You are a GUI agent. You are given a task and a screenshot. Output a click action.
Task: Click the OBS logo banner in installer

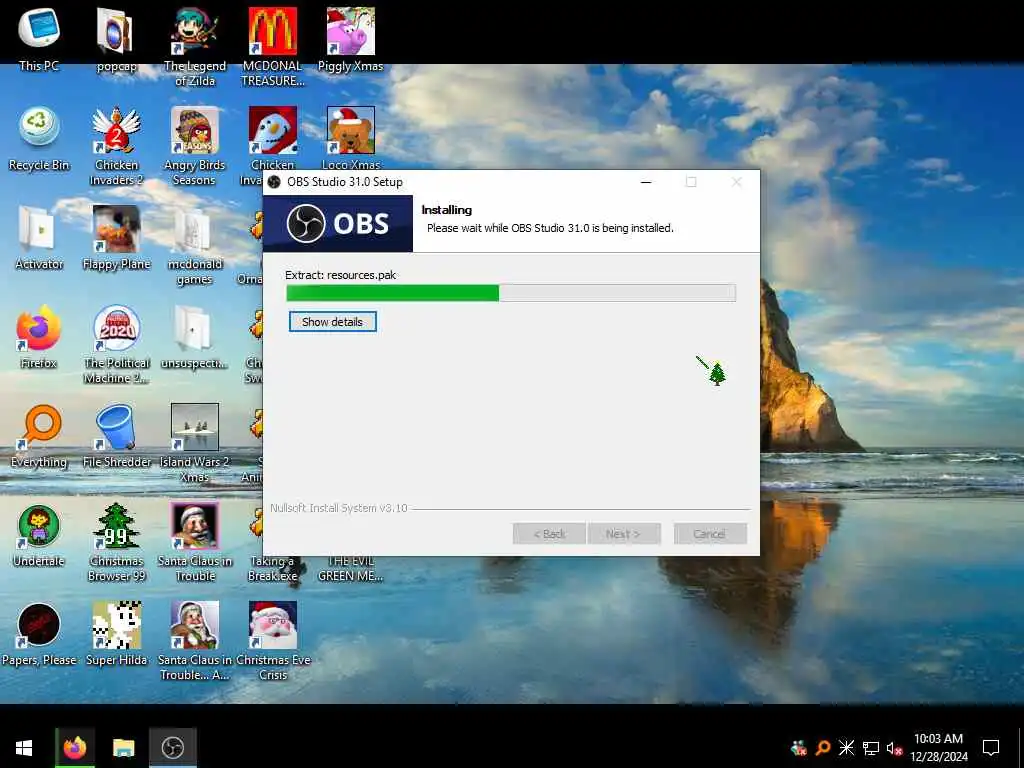pos(338,223)
